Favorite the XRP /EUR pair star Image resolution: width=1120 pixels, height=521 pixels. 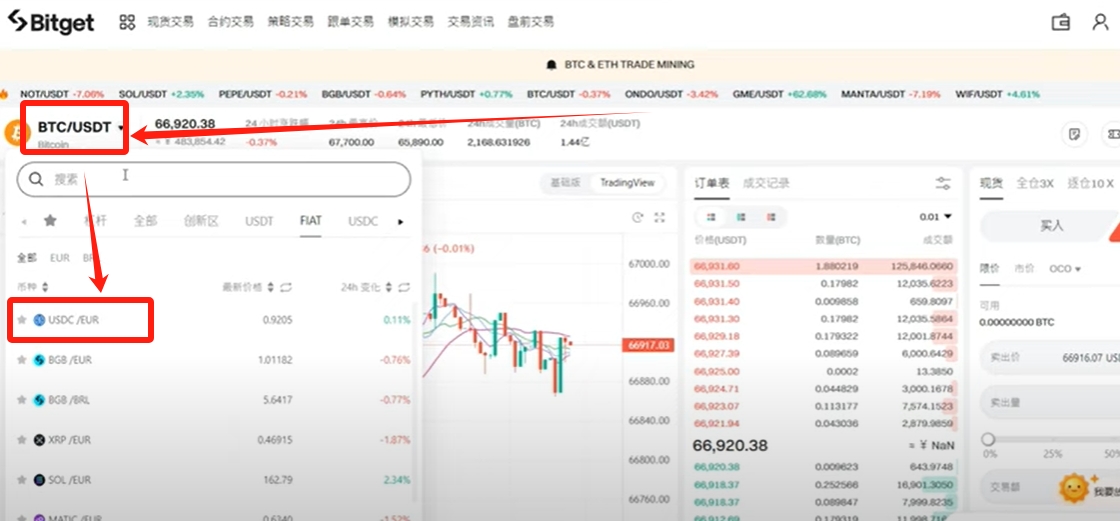point(22,440)
